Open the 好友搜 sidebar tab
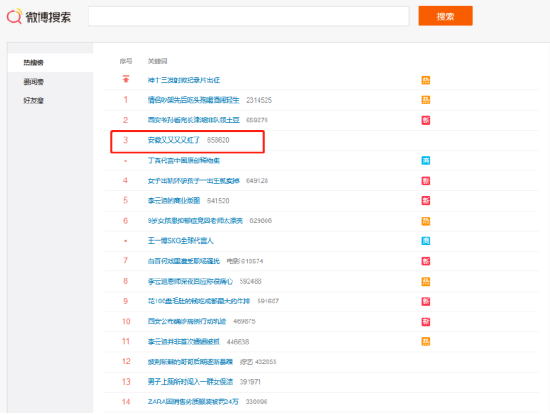Image resolution: width=550 pixels, height=415 pixels. (33, 101)
